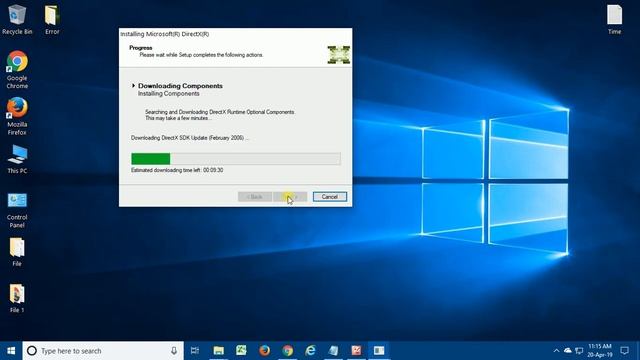Screen dimensions: 640x360
Task: Open the network tray icon
Action: 579,351
